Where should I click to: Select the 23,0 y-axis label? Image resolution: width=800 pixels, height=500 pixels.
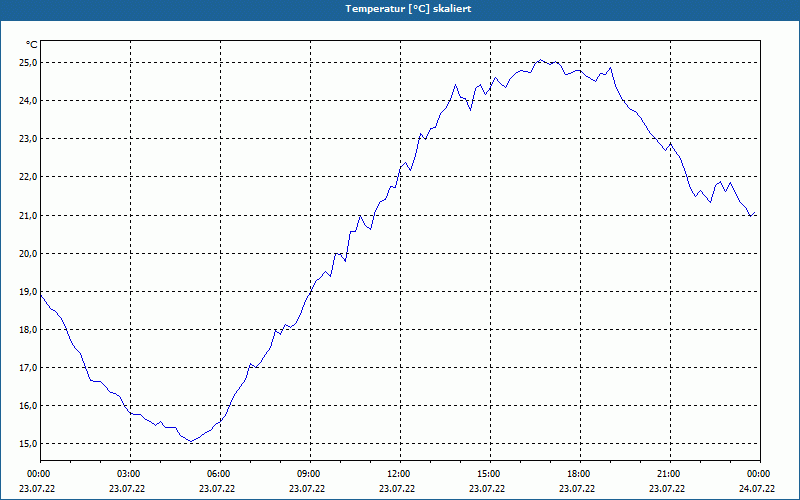(x=28, y=139)
